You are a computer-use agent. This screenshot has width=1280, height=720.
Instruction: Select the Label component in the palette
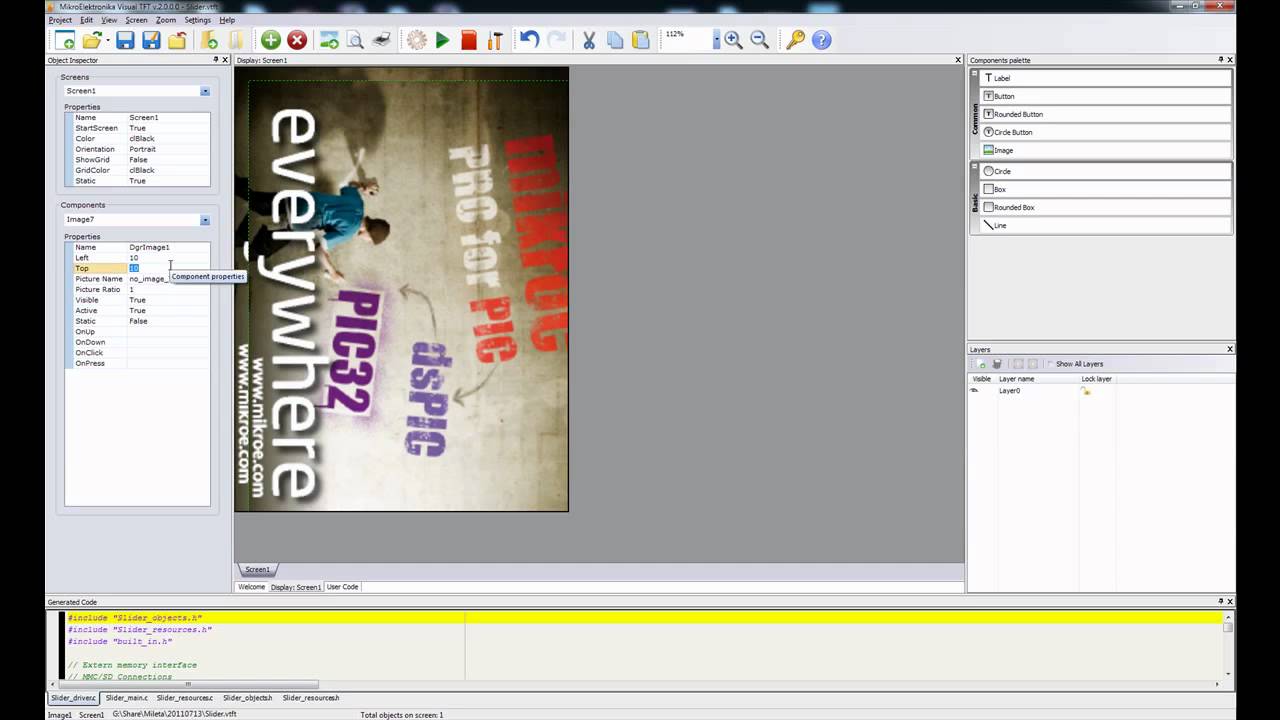[1106, 78]
